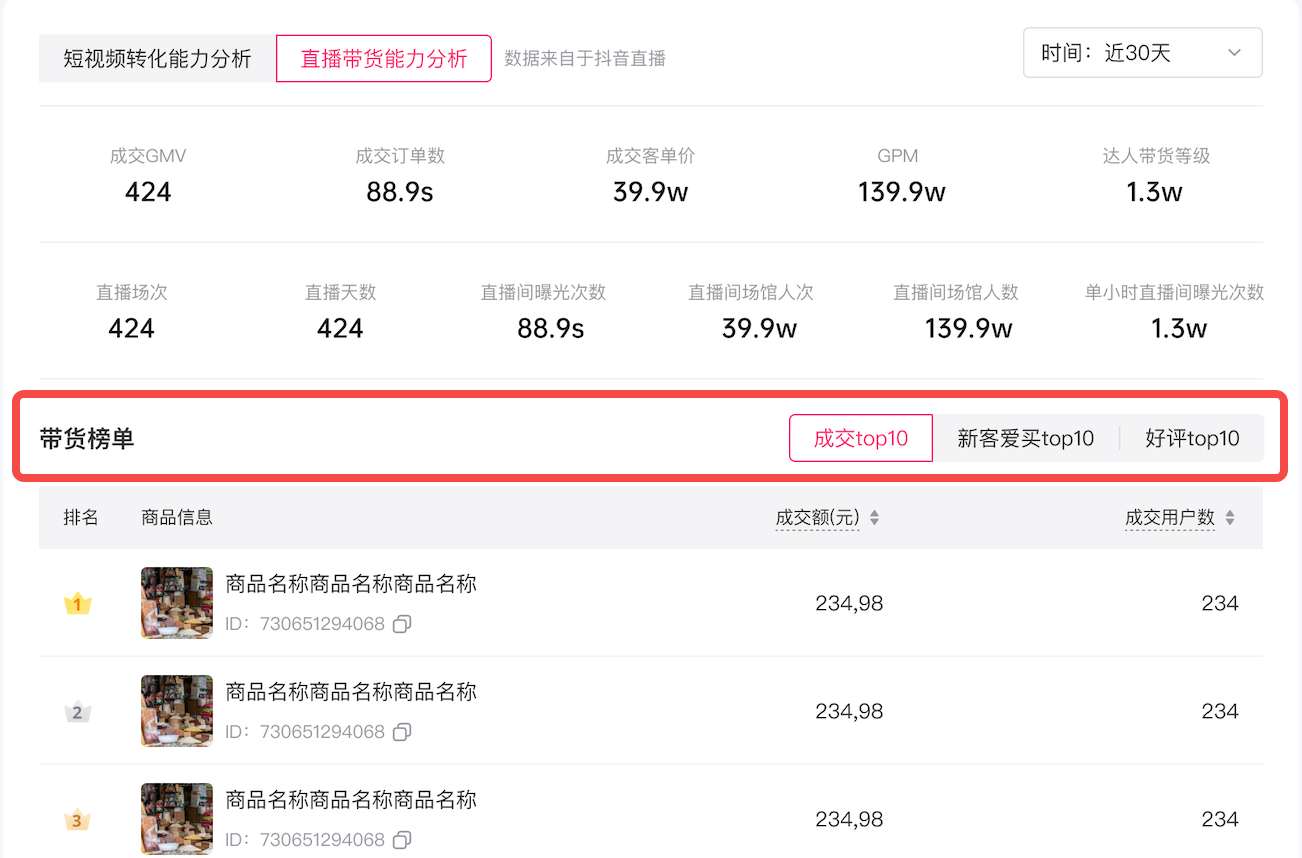
Task: Open the first product's thumbnail image
Action: (x=177, y=603)
